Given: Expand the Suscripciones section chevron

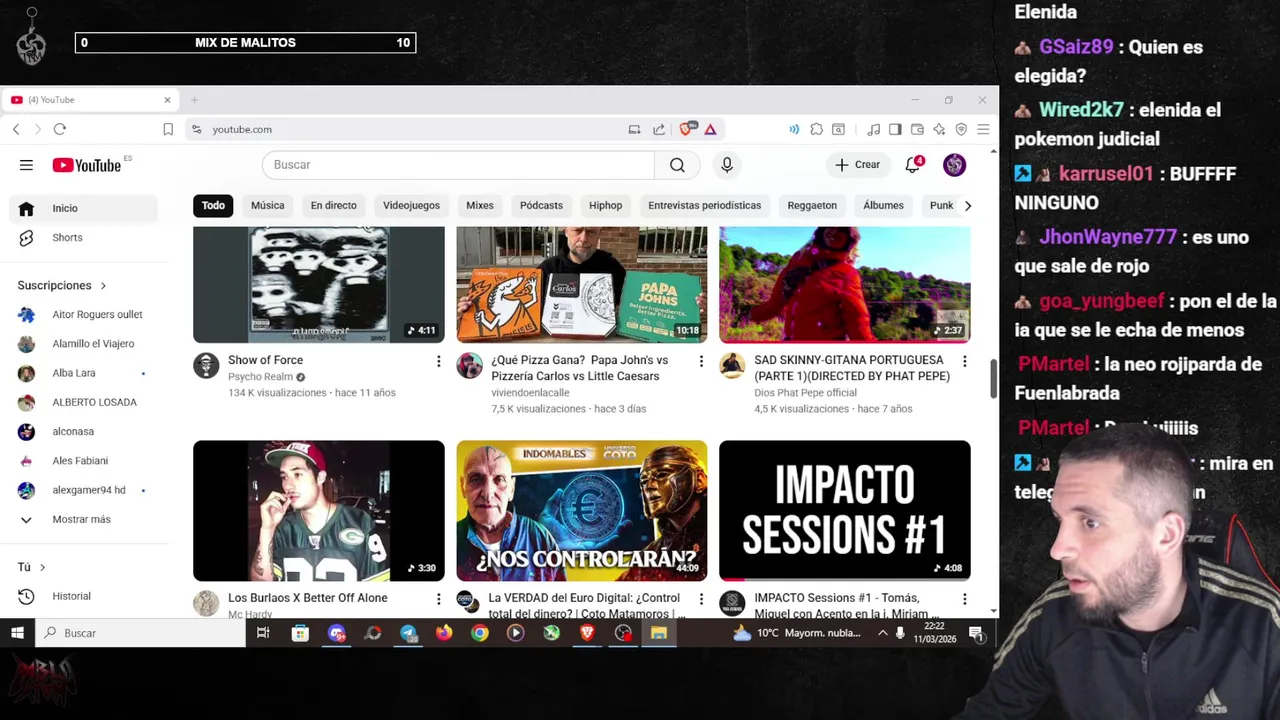Looking at the screenshot, I should 103,286.
